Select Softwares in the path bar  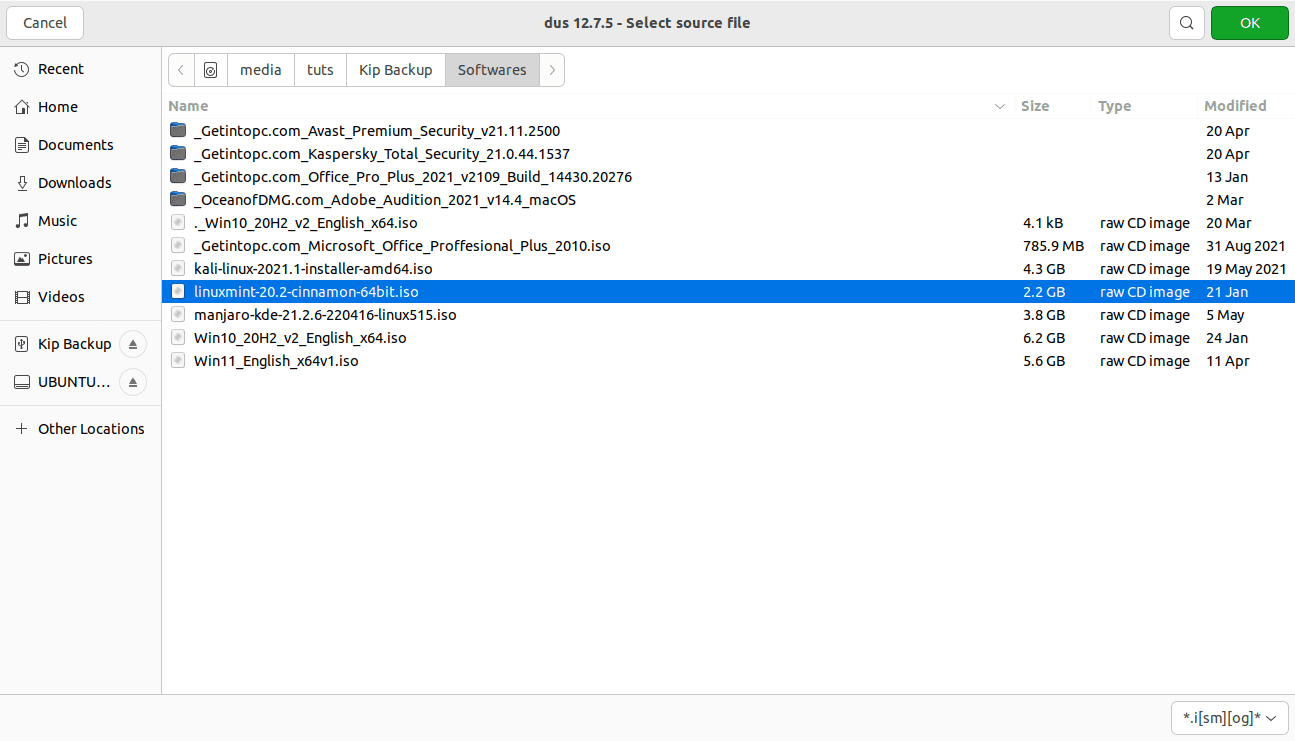(492, 70)
